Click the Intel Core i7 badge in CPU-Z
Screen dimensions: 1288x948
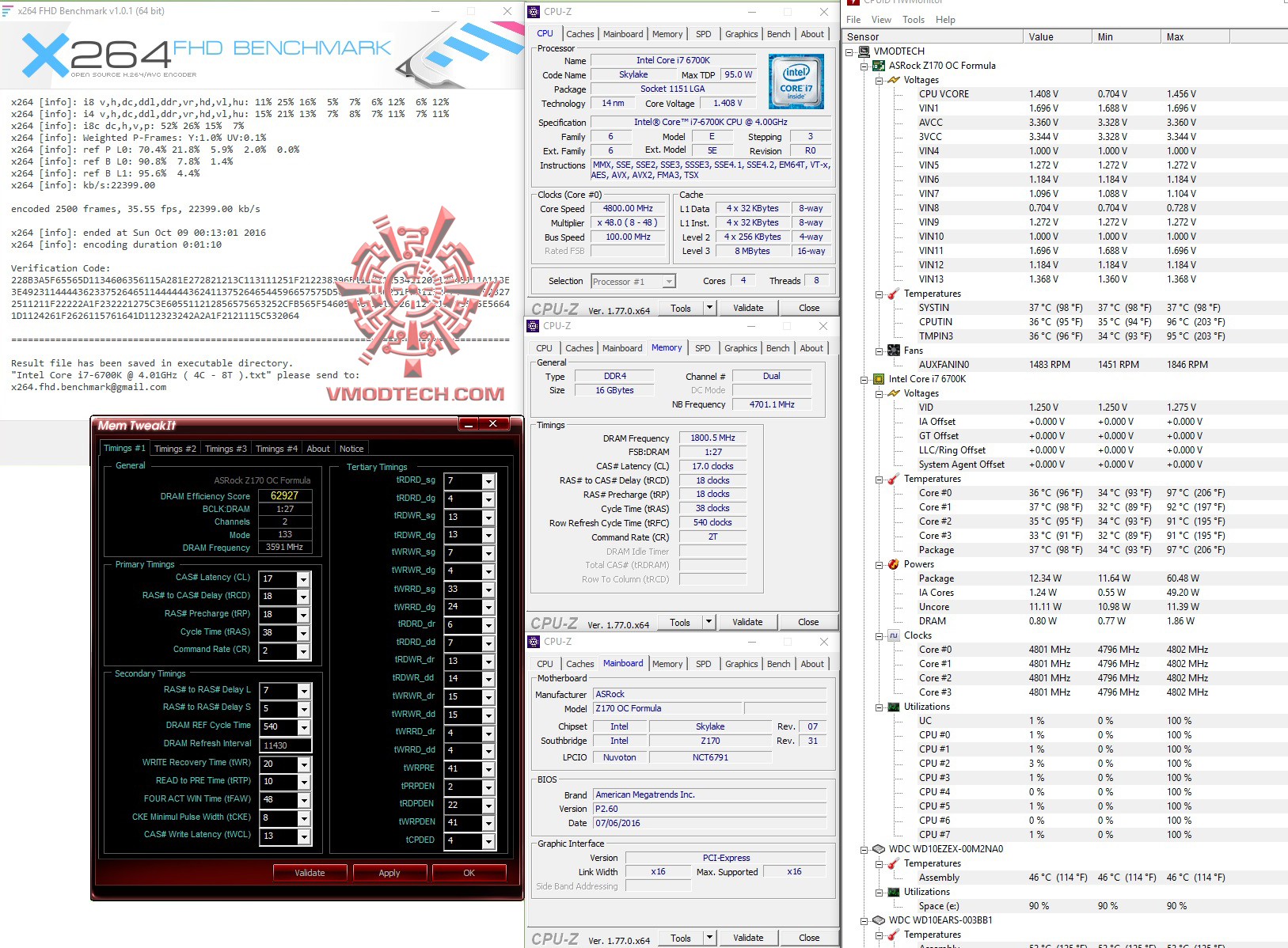(x=797, y=80)
